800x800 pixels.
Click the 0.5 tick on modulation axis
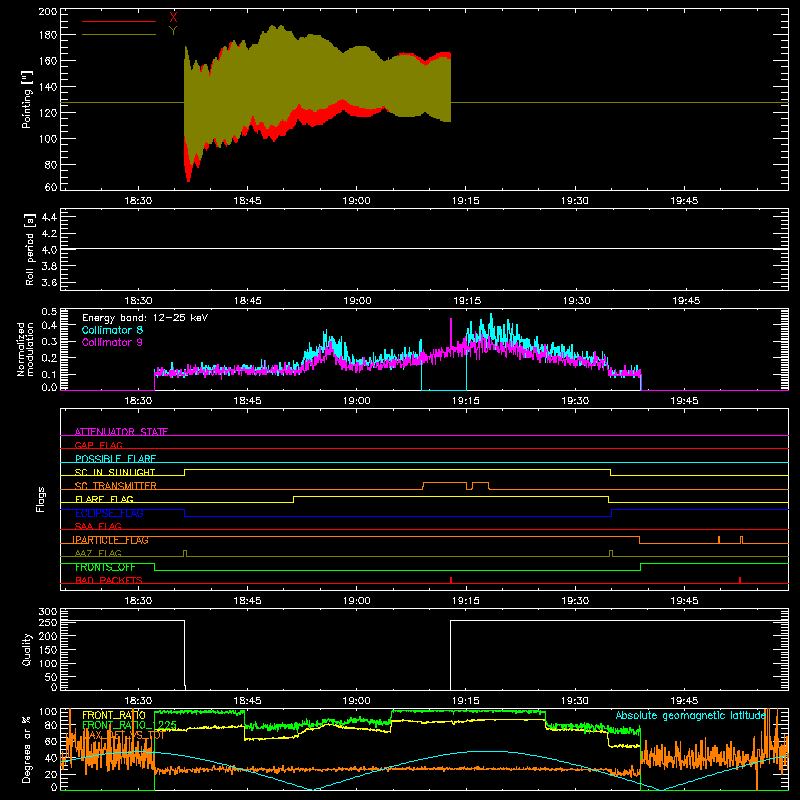[x=49, y=311]
